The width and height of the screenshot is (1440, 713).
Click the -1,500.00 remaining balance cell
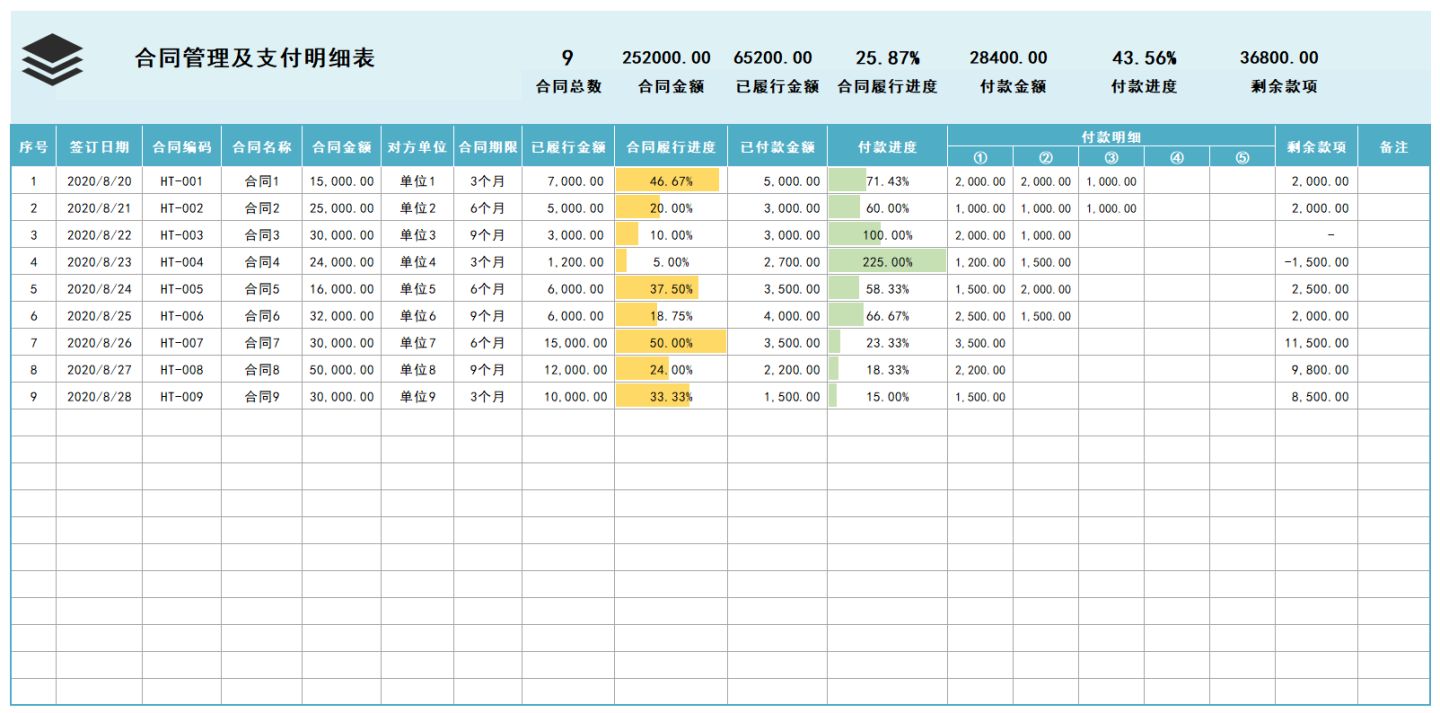tap(1316, 262)
